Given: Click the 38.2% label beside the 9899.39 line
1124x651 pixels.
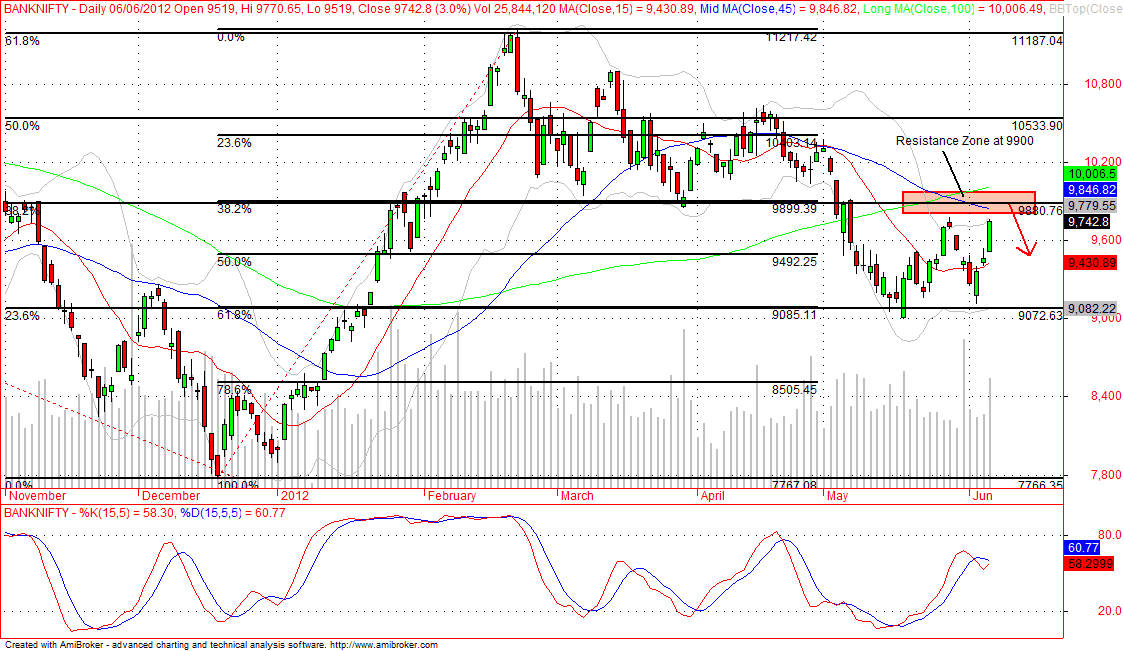Looking at the screenshot, I should click(234, 209).
